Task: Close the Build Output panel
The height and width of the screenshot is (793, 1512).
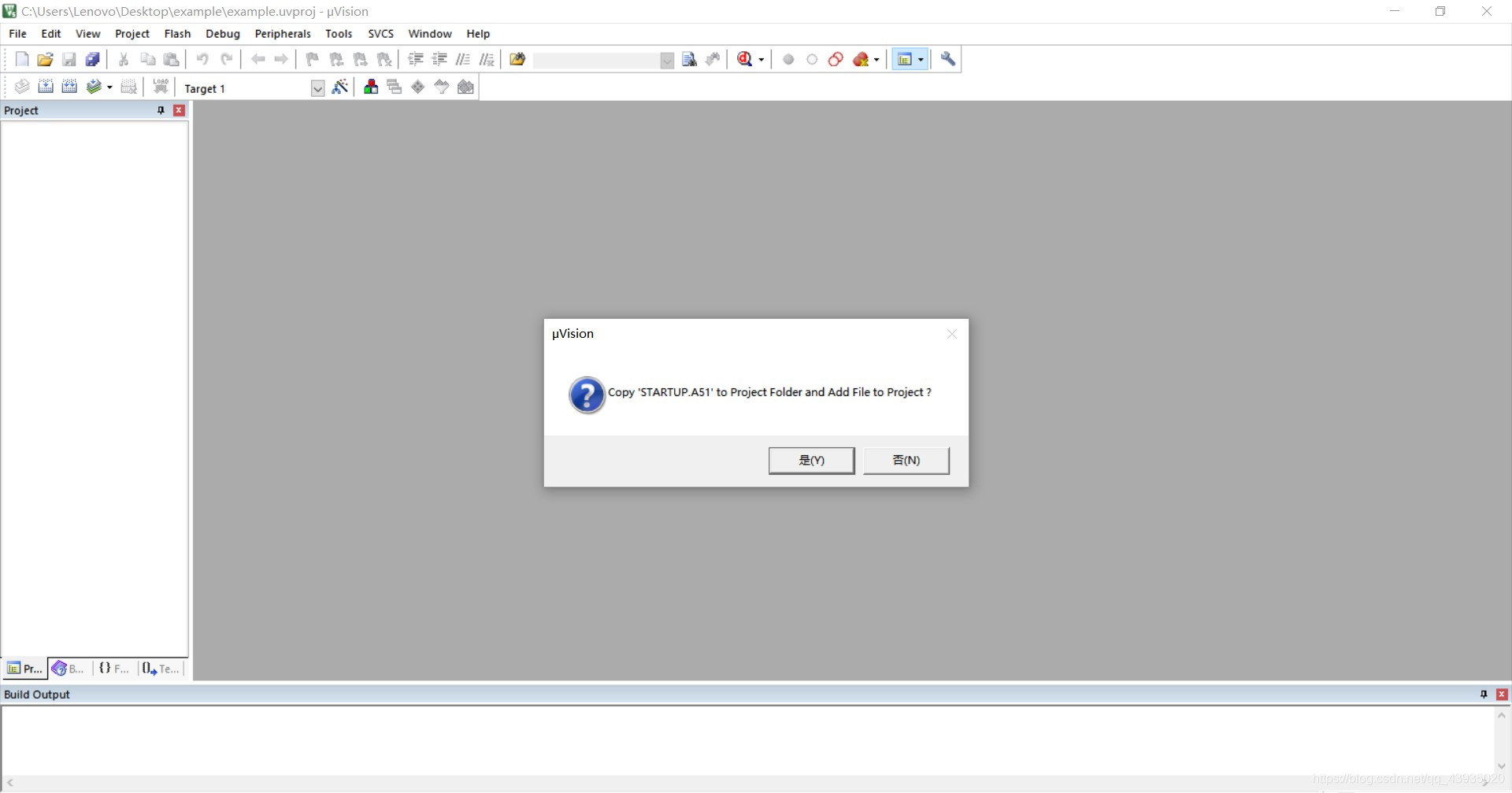Action: click(x=1502, y=695)
